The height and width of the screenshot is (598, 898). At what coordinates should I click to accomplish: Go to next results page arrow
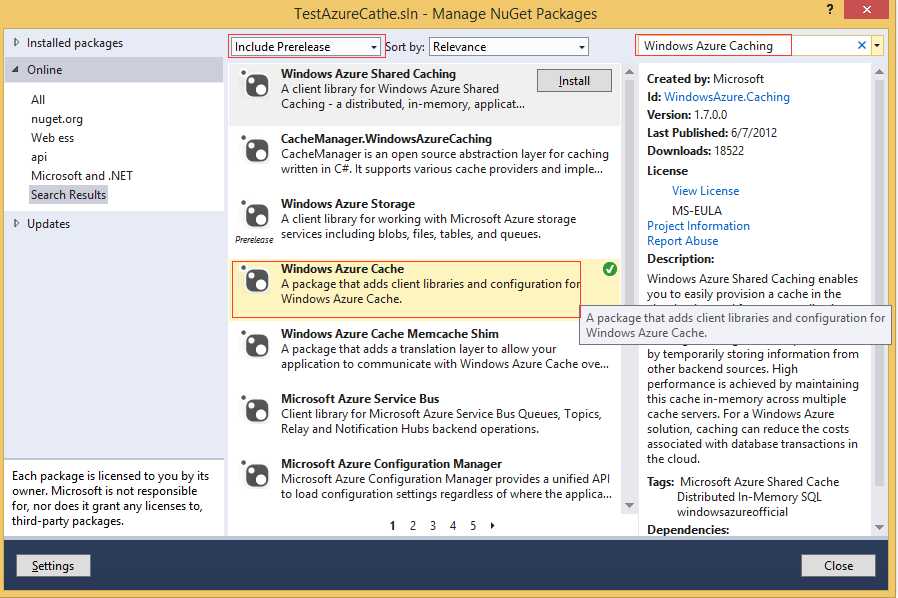493,525
